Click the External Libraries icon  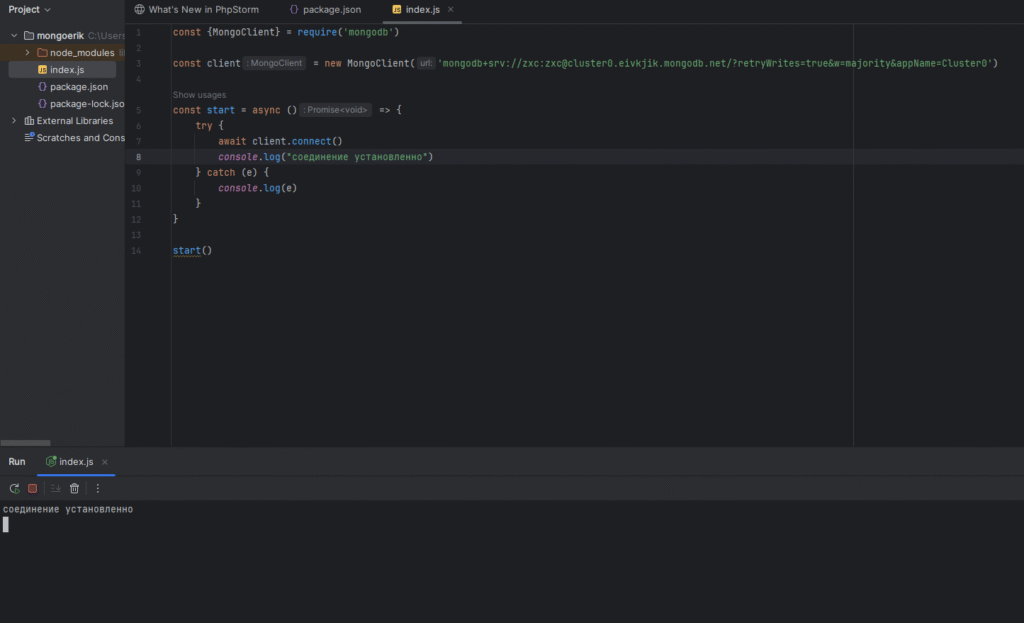(29, 121)
